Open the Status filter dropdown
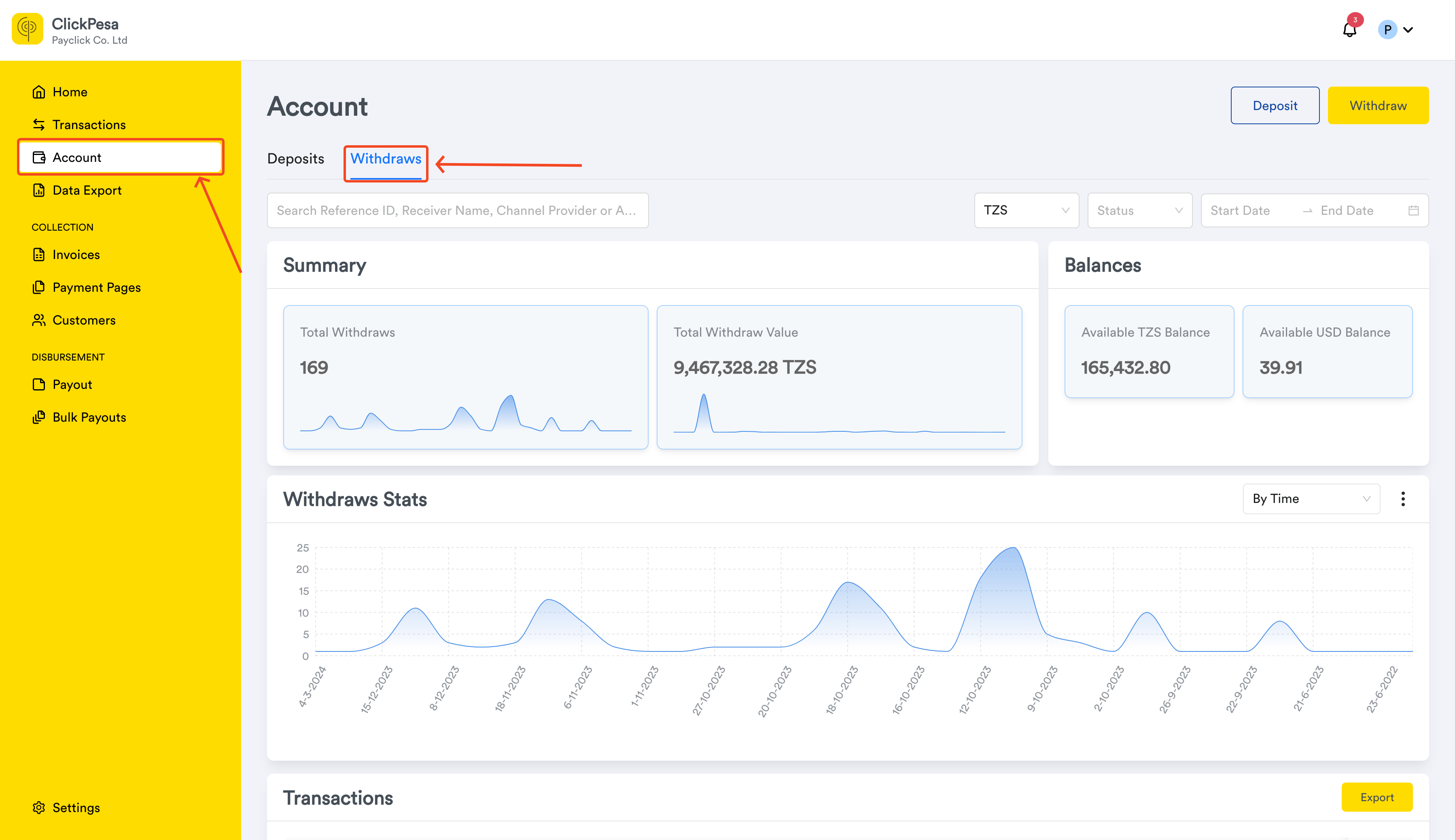 (1139, 210)
